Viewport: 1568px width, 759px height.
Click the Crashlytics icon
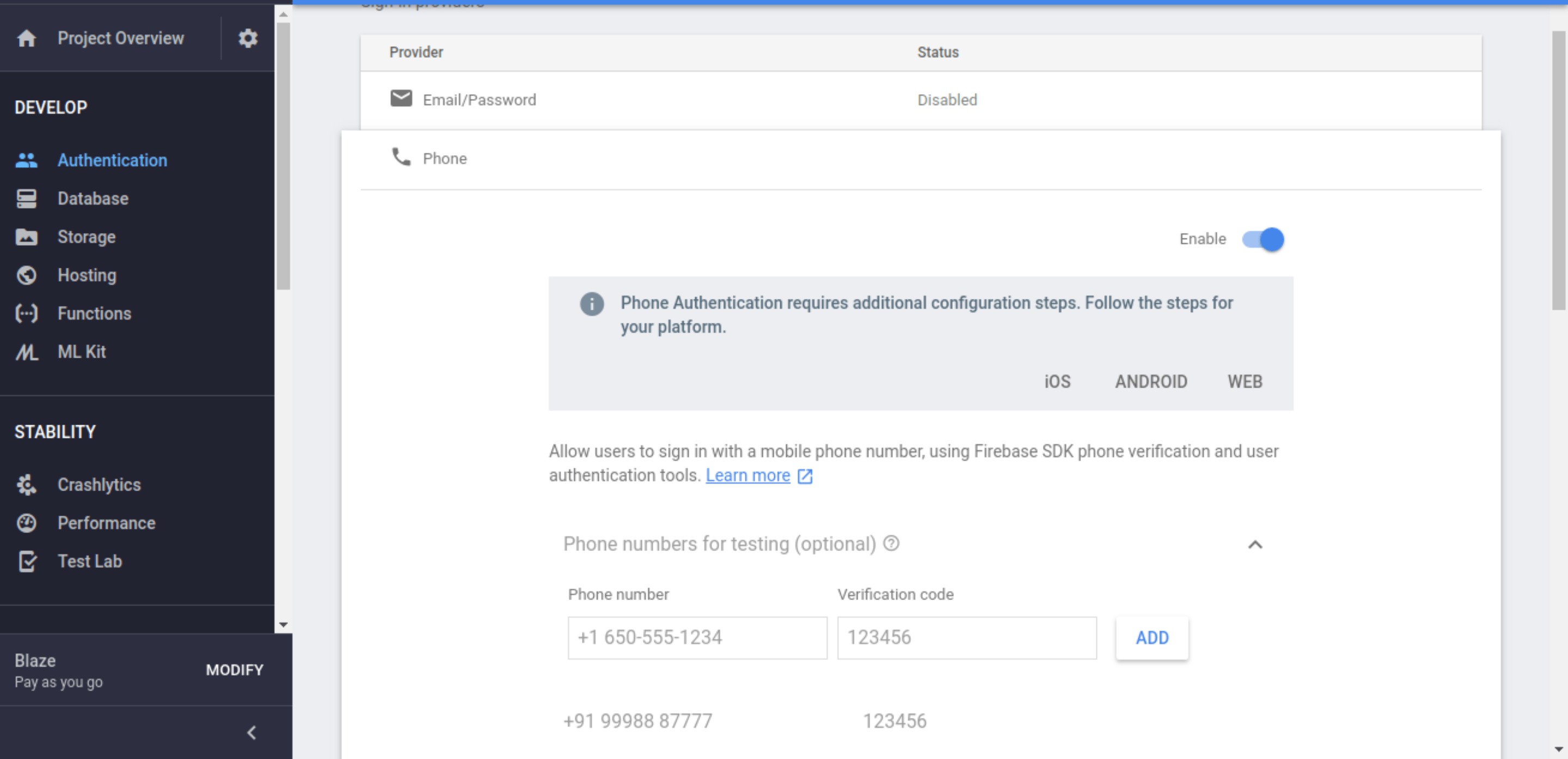[26, 485]
